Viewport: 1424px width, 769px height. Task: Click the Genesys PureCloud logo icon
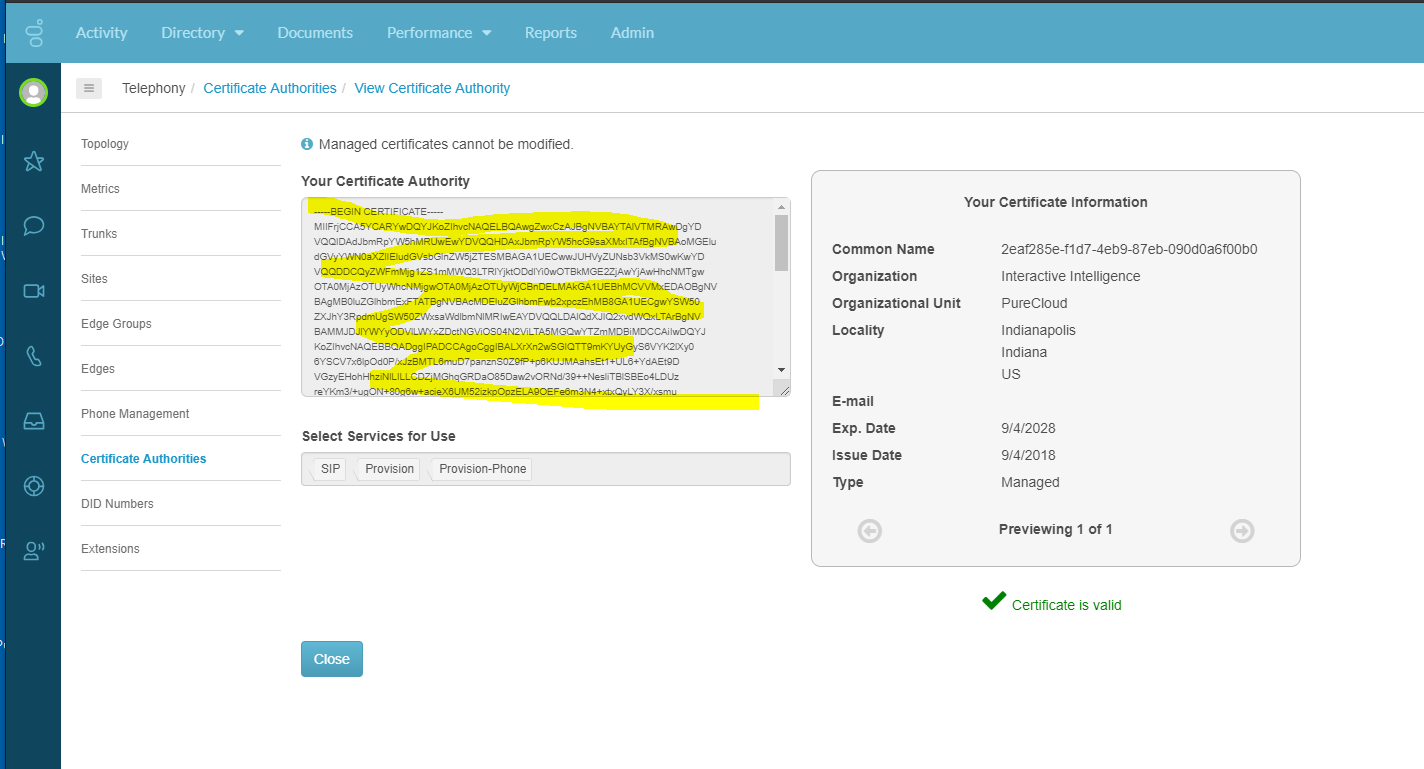point(34,33)
